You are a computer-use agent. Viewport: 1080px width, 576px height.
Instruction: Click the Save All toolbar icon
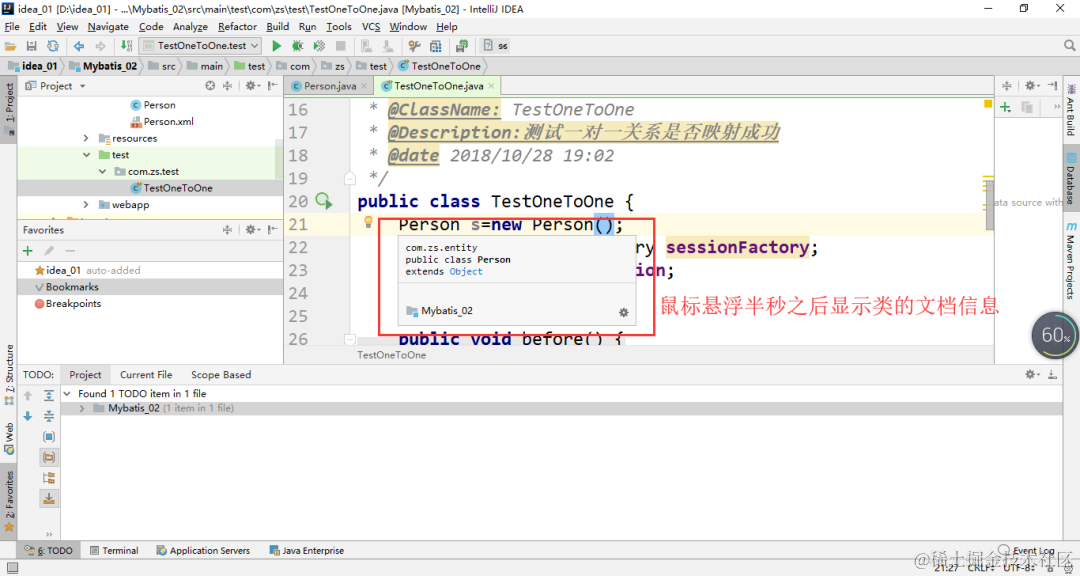[32, 46]
